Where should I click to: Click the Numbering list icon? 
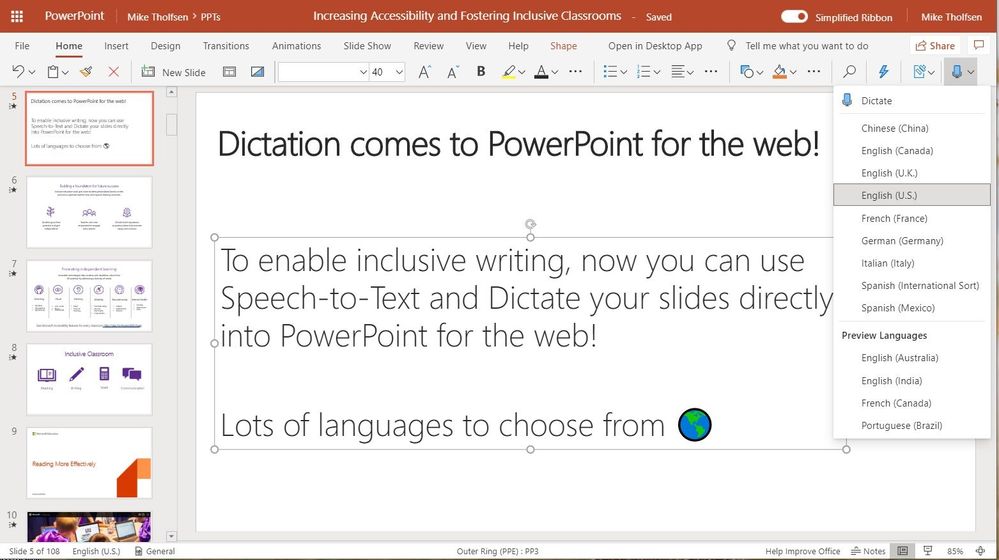tap(643, 72)
